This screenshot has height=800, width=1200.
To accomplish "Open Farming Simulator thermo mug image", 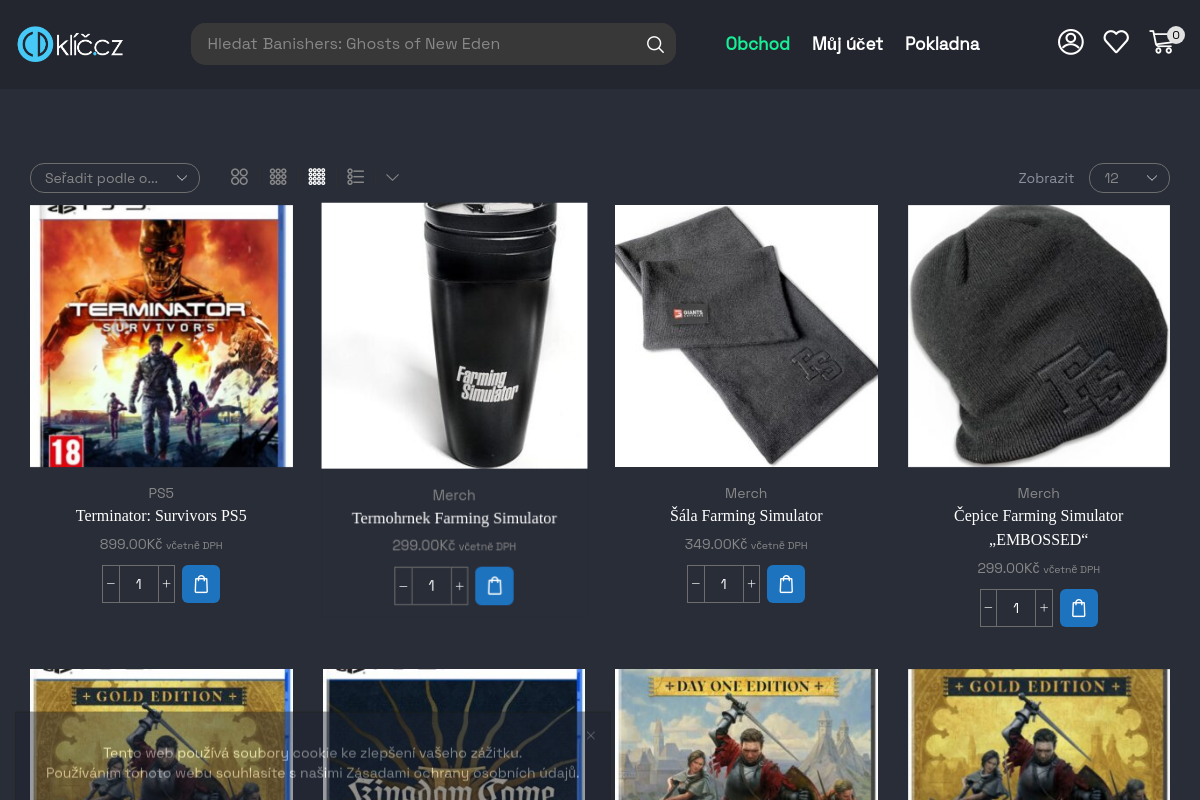I will click(x=454, y=336).
